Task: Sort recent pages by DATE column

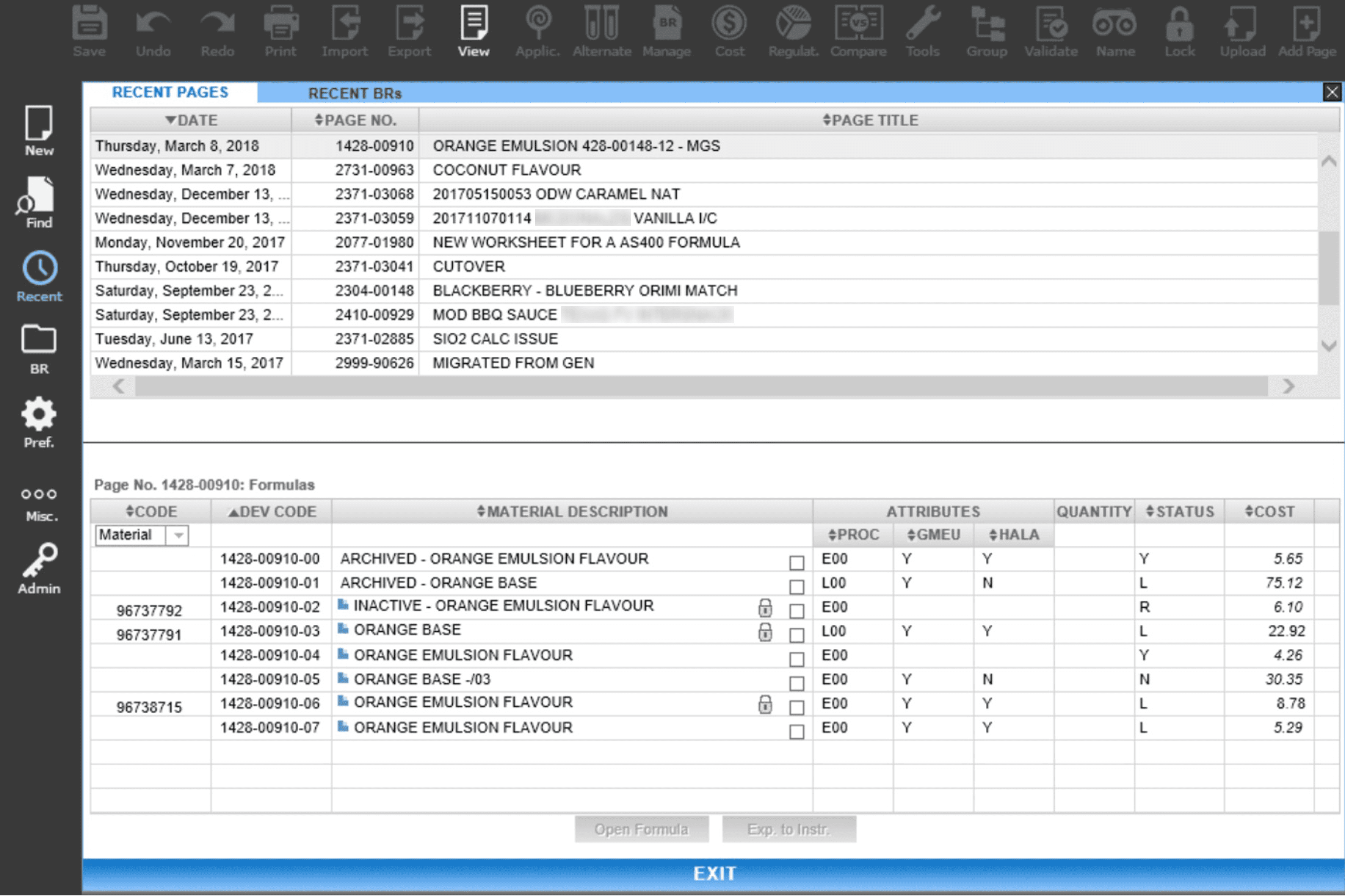Action: [191, 120]
